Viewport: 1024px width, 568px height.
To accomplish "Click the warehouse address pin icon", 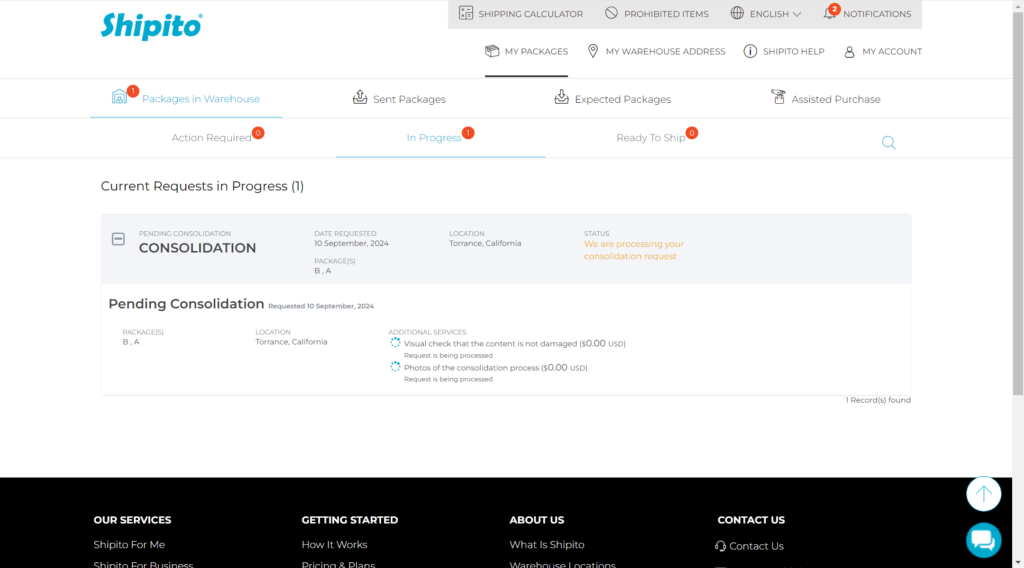I will [593, 51].
